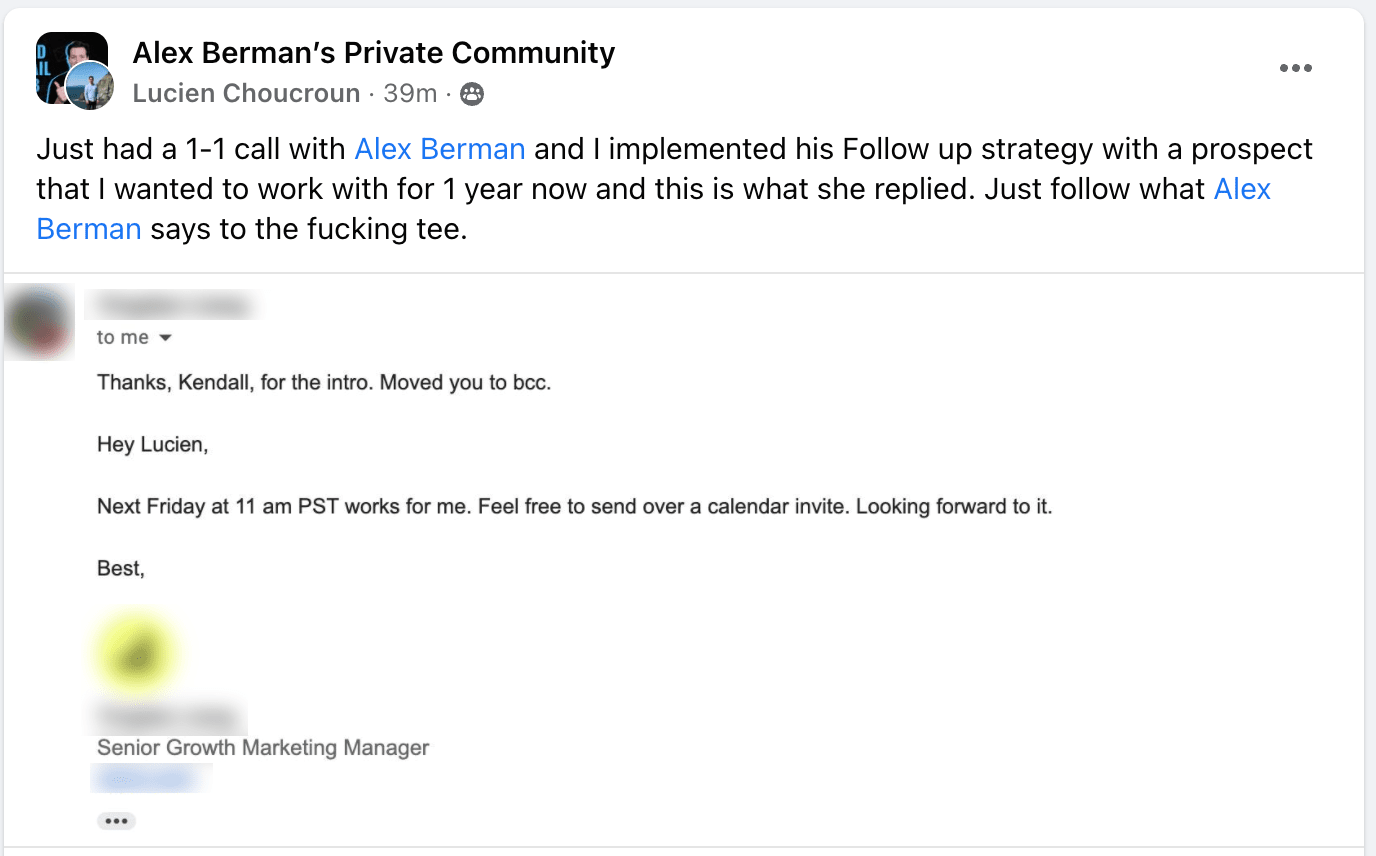Click the blurred sender avatar in email

(x=38, y=322)
